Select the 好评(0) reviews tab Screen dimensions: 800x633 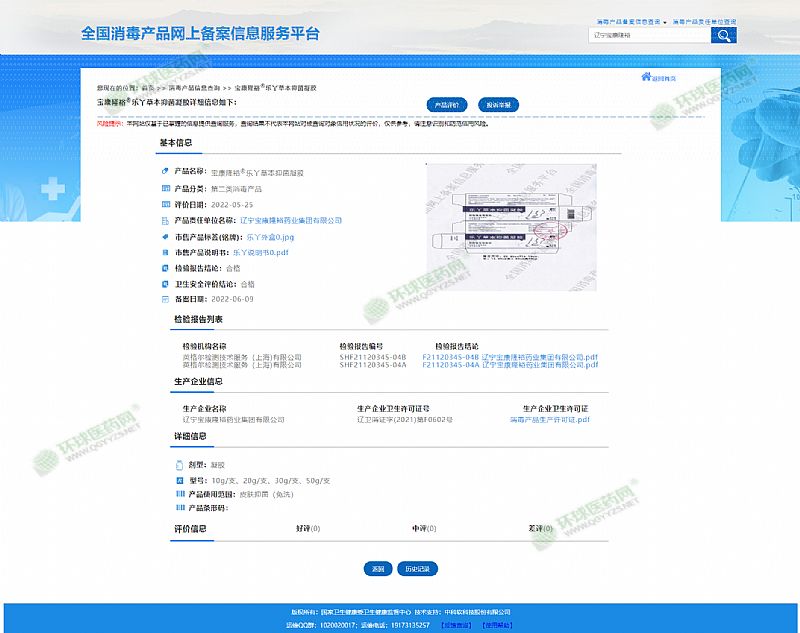coord(308,528)
